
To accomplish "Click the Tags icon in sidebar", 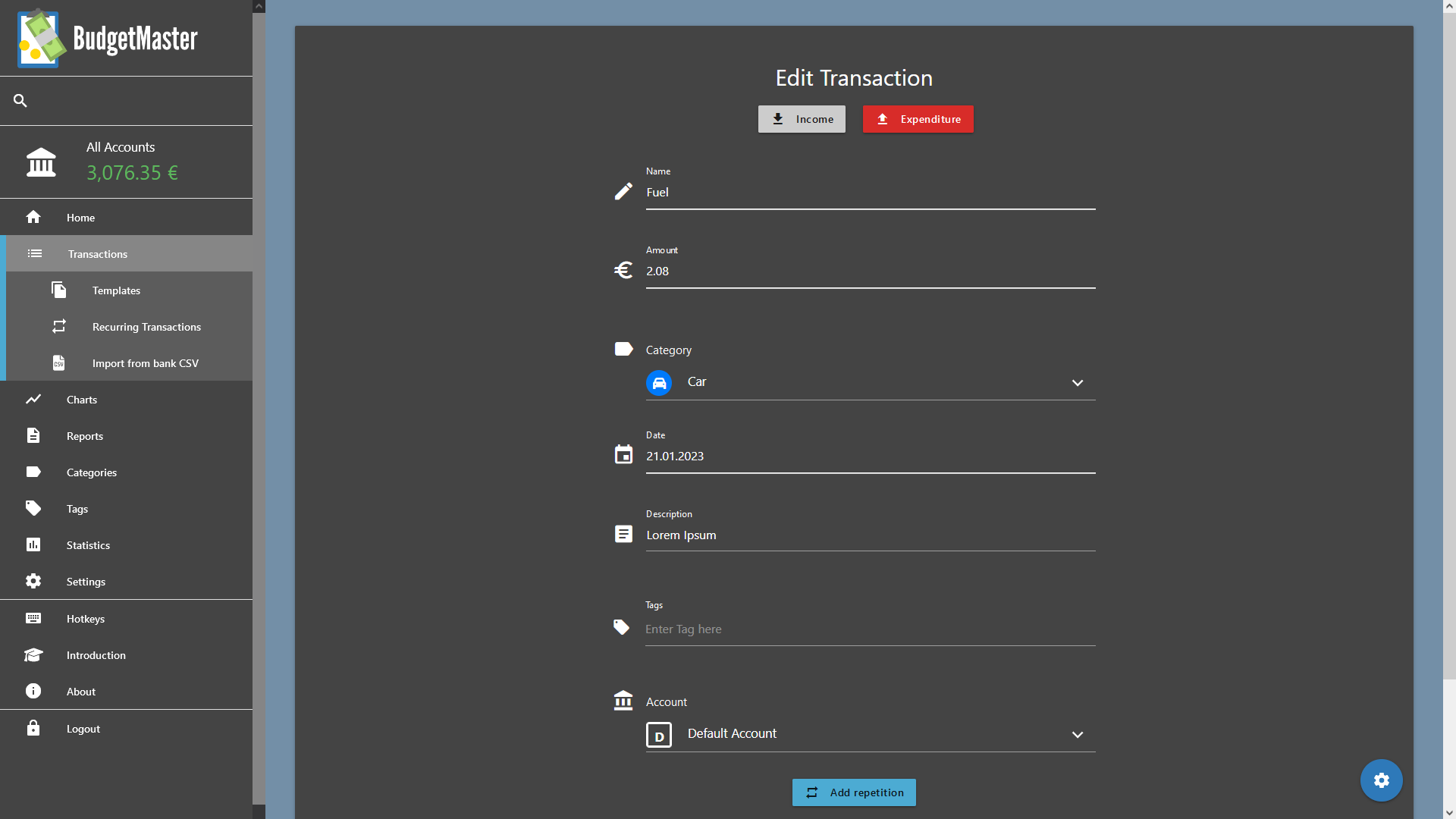I will [33, 508].
